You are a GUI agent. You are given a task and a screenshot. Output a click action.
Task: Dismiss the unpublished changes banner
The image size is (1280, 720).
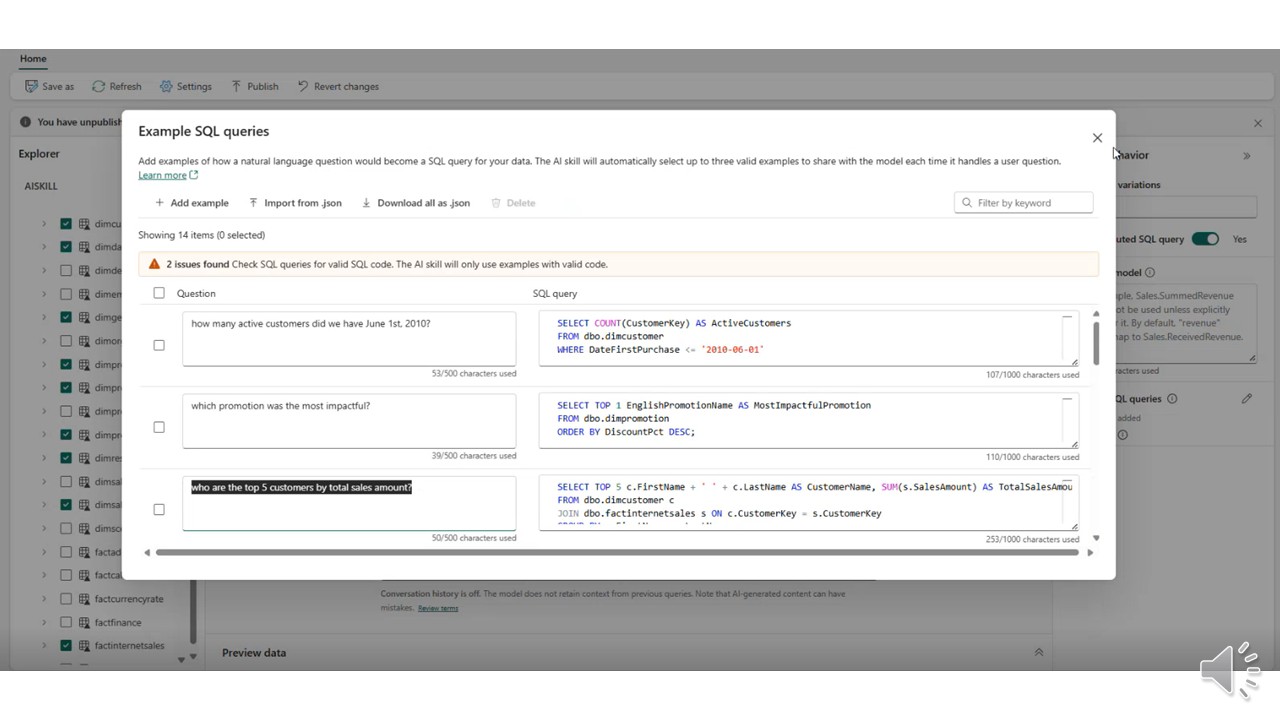pyautogui.click(x=1258, y=123)
